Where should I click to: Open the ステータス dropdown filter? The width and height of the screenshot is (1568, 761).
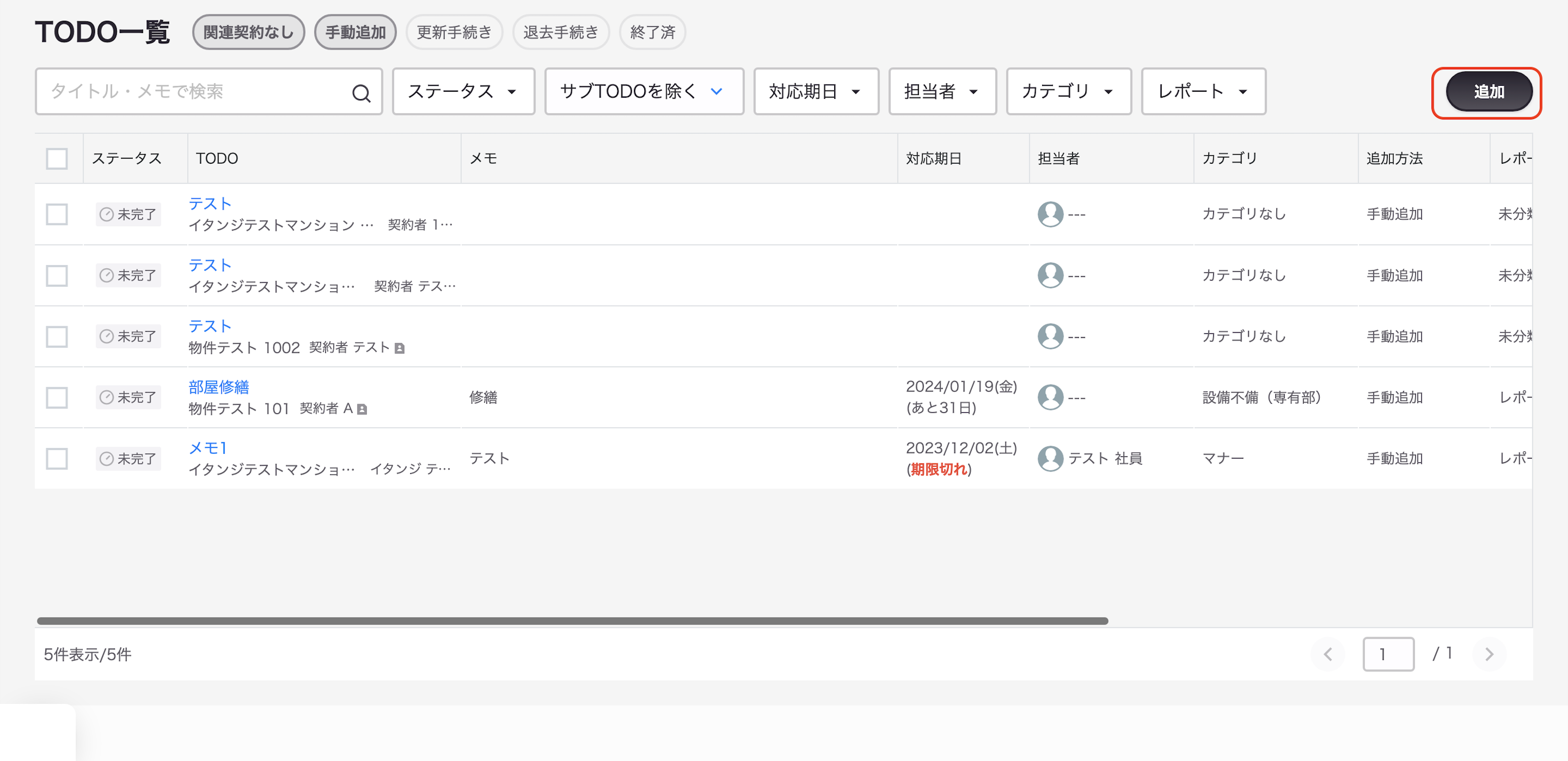coord(463,91)
